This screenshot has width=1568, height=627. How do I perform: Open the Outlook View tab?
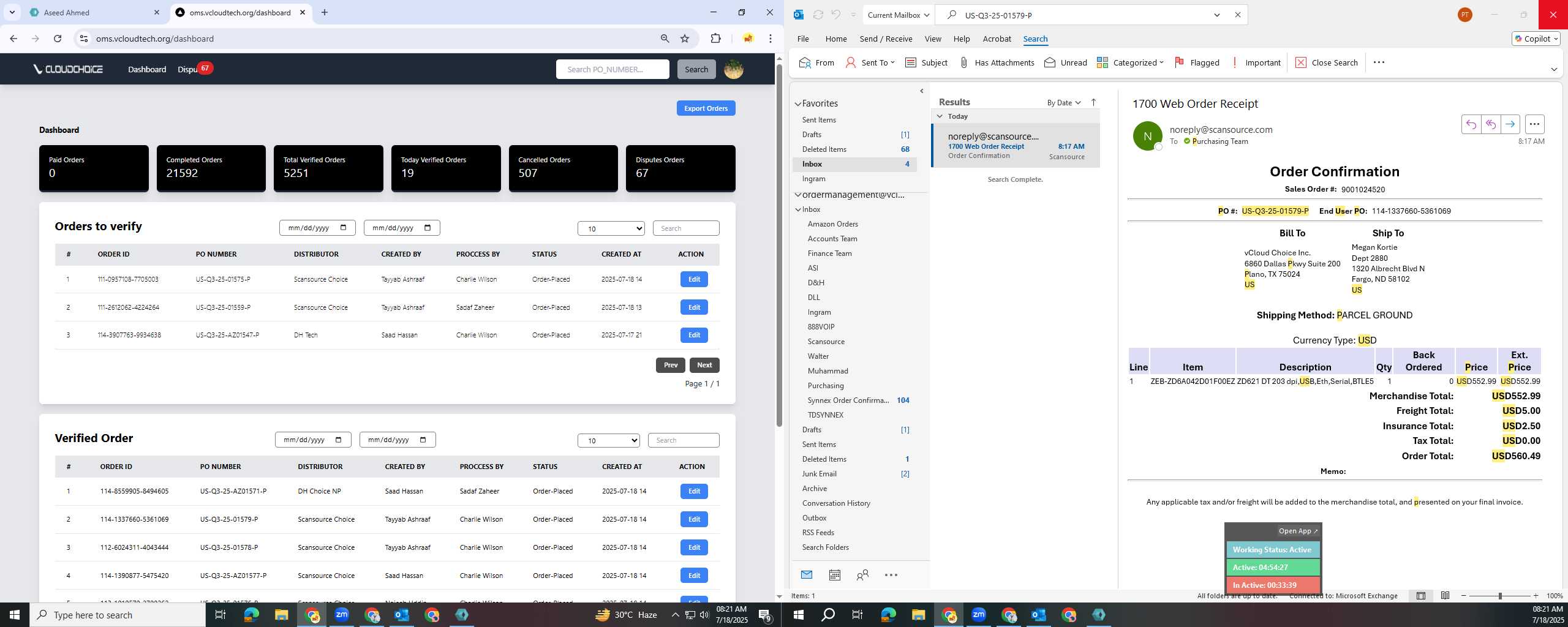coord(932,39)
